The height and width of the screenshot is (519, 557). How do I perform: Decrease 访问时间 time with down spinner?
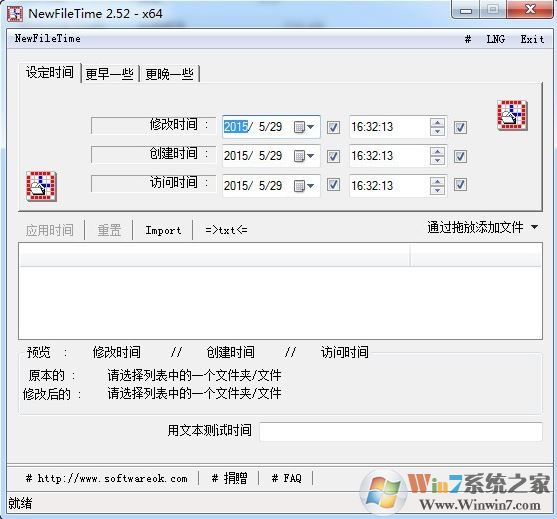pos(437,190)
